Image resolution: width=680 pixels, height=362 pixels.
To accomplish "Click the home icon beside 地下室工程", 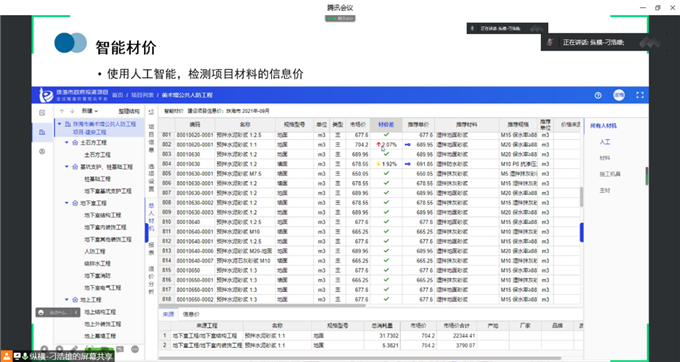I will click(75, 203).
